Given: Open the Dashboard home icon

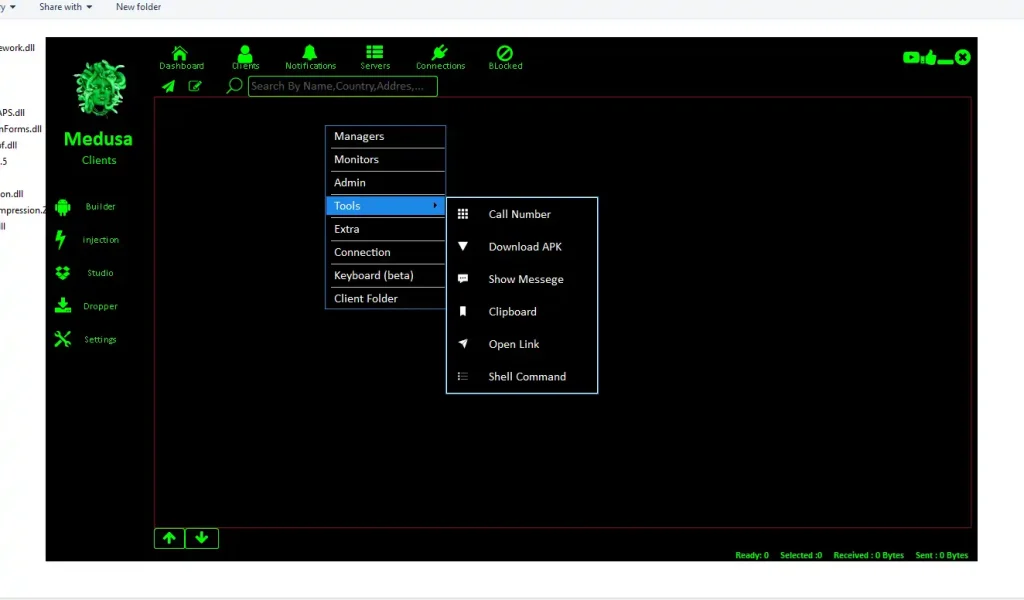Looking at the screenshot, I should [180, 54].
